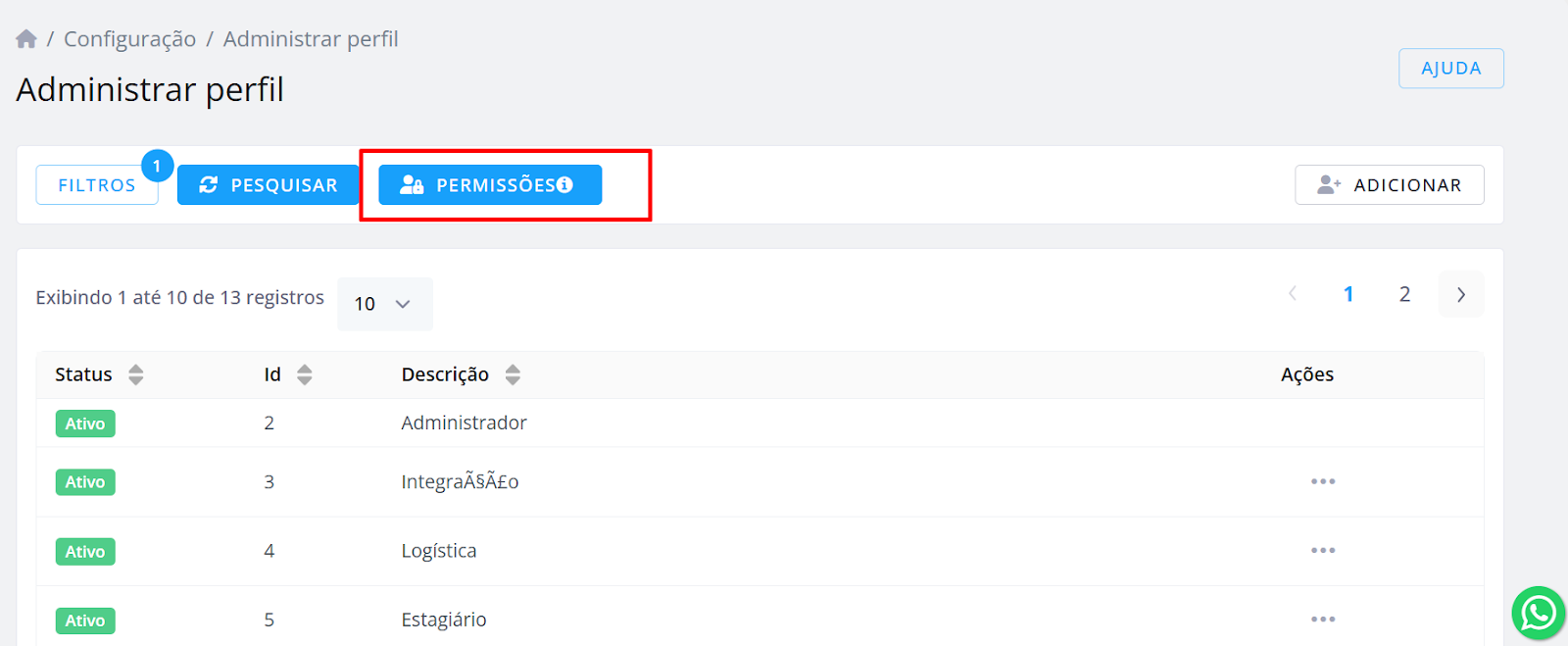
Task: Click the info icon on Permissões button
Action: (564, 185)
